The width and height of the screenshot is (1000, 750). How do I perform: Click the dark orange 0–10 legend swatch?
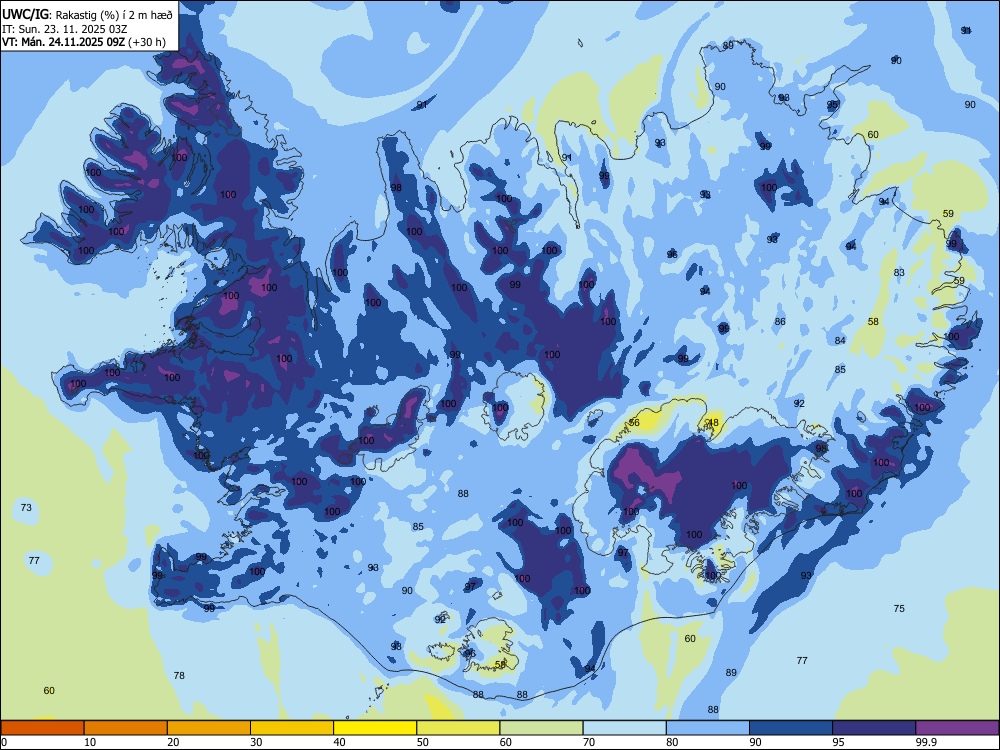tap(42, 728)
